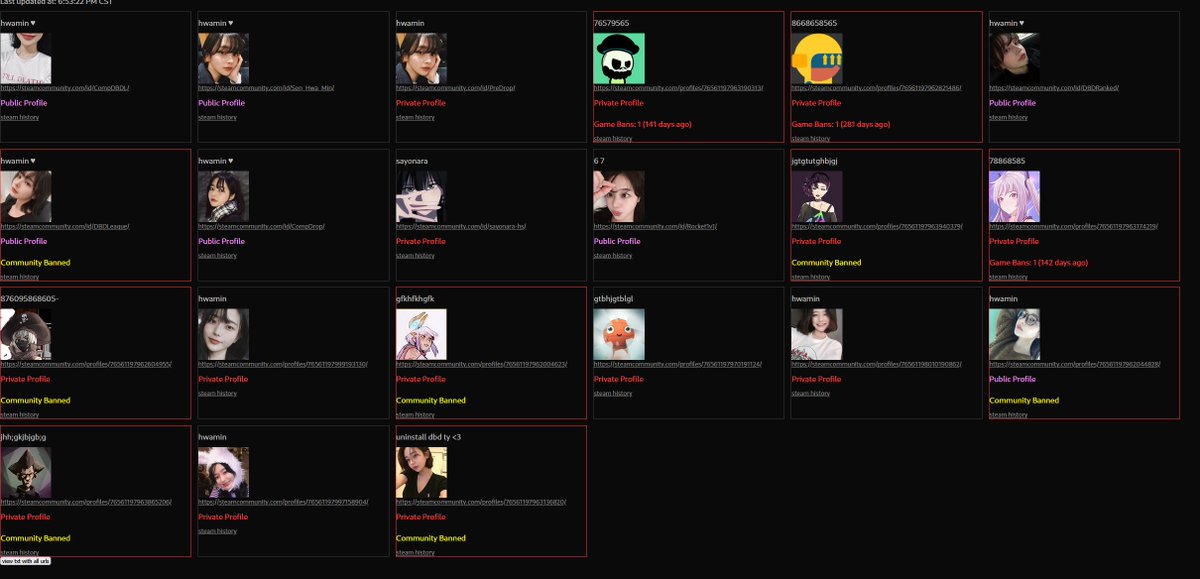Open the steamcommunity.com/id/PreDrop/ profile link
Screen dimensions: 1200x579
click(455, 88)
